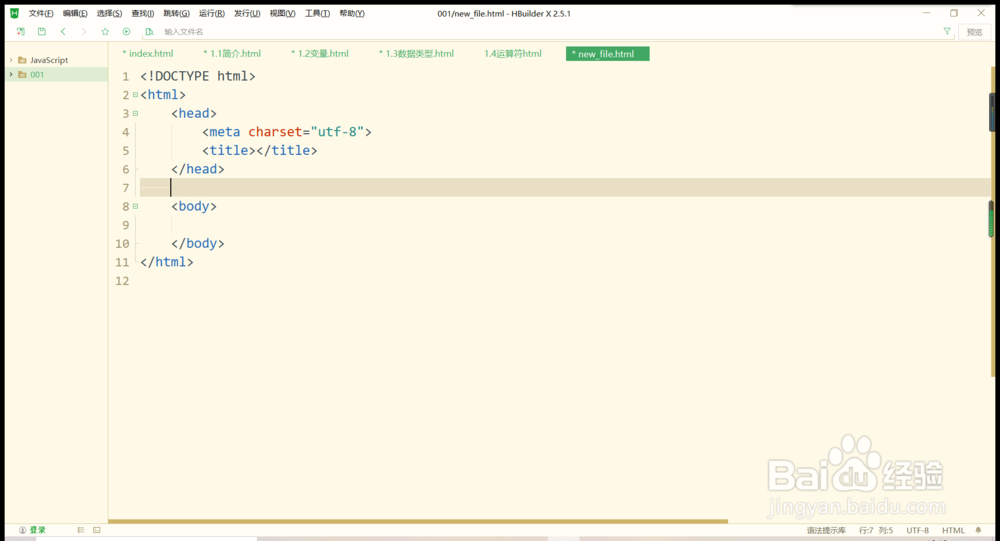Click the 001 label in project tree
The image size is (1000, 541).
pos(37,75)
